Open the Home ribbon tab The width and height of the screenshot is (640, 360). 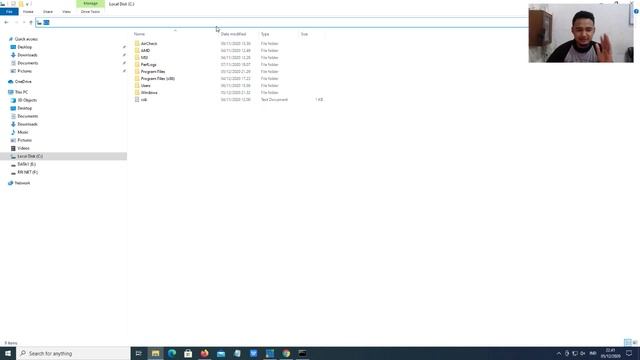28,12
